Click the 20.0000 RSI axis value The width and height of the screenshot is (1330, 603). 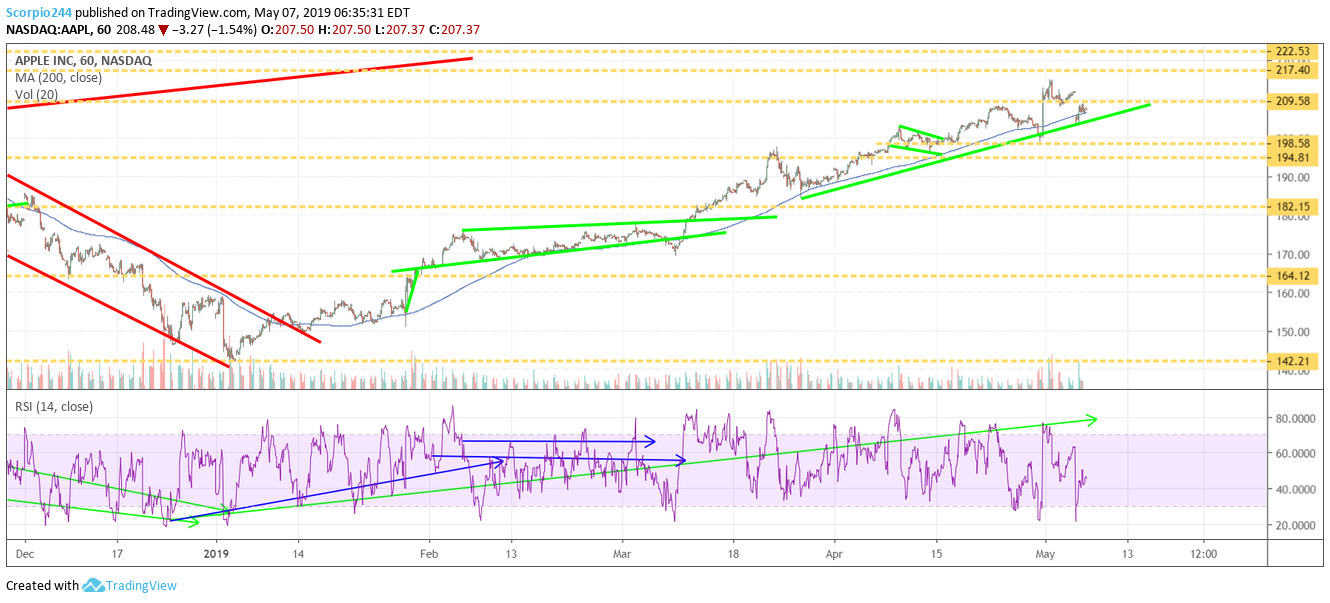1293,525
